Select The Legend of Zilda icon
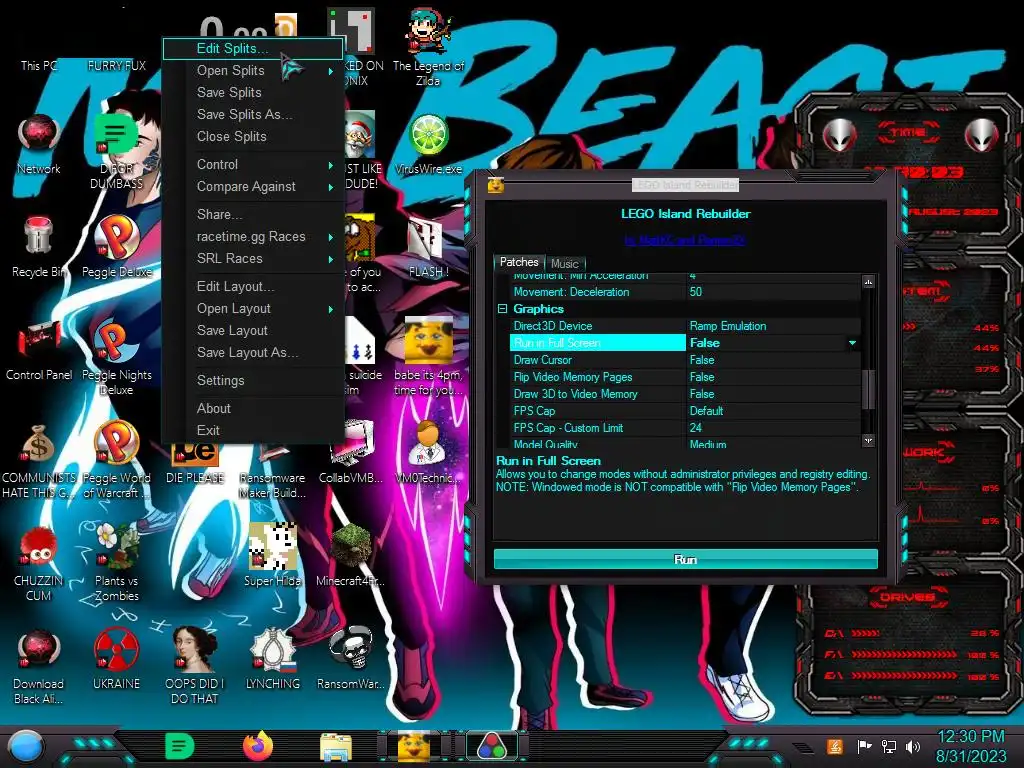 point(428,48)
